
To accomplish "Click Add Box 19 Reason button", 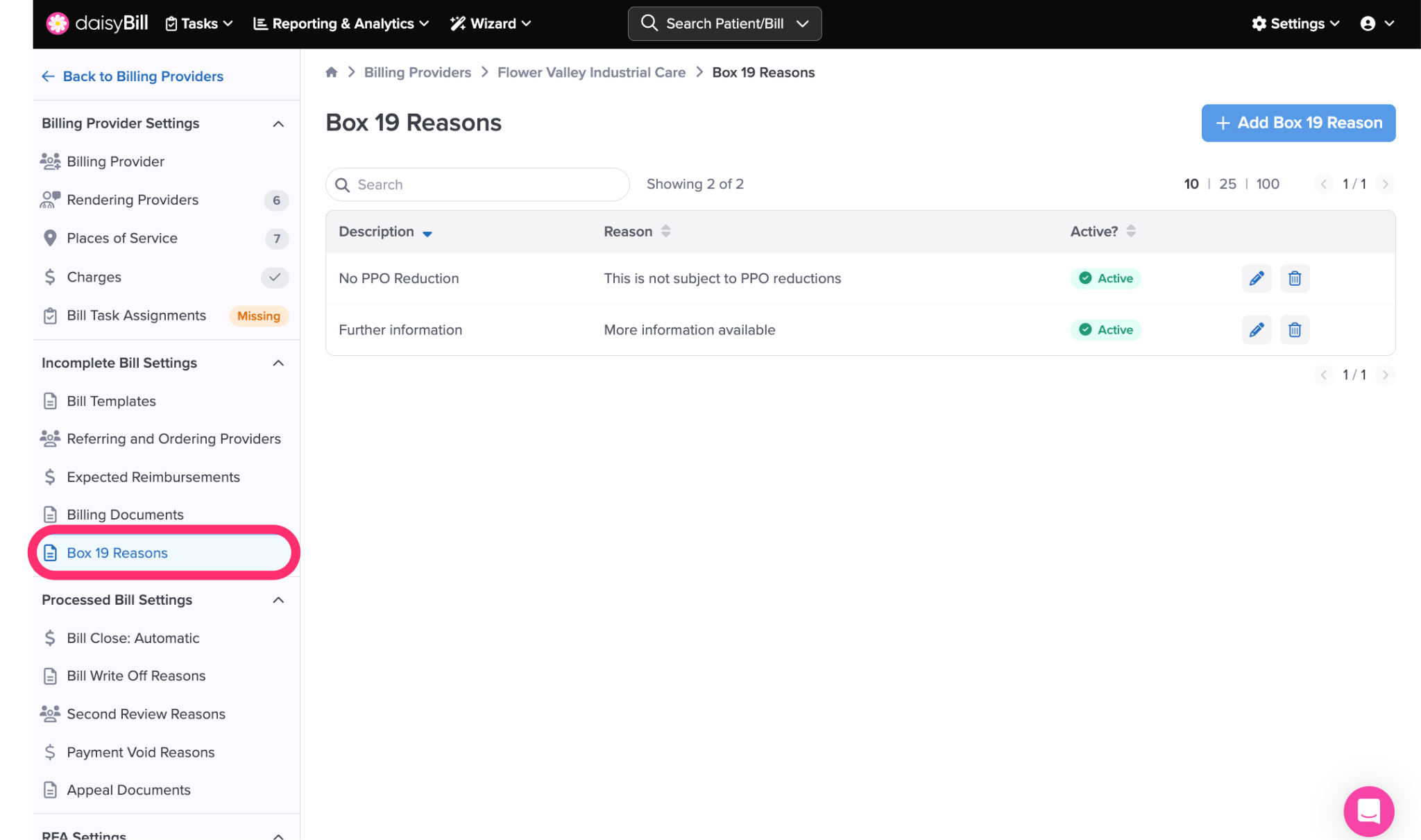I will click(x=1297, y=123).
